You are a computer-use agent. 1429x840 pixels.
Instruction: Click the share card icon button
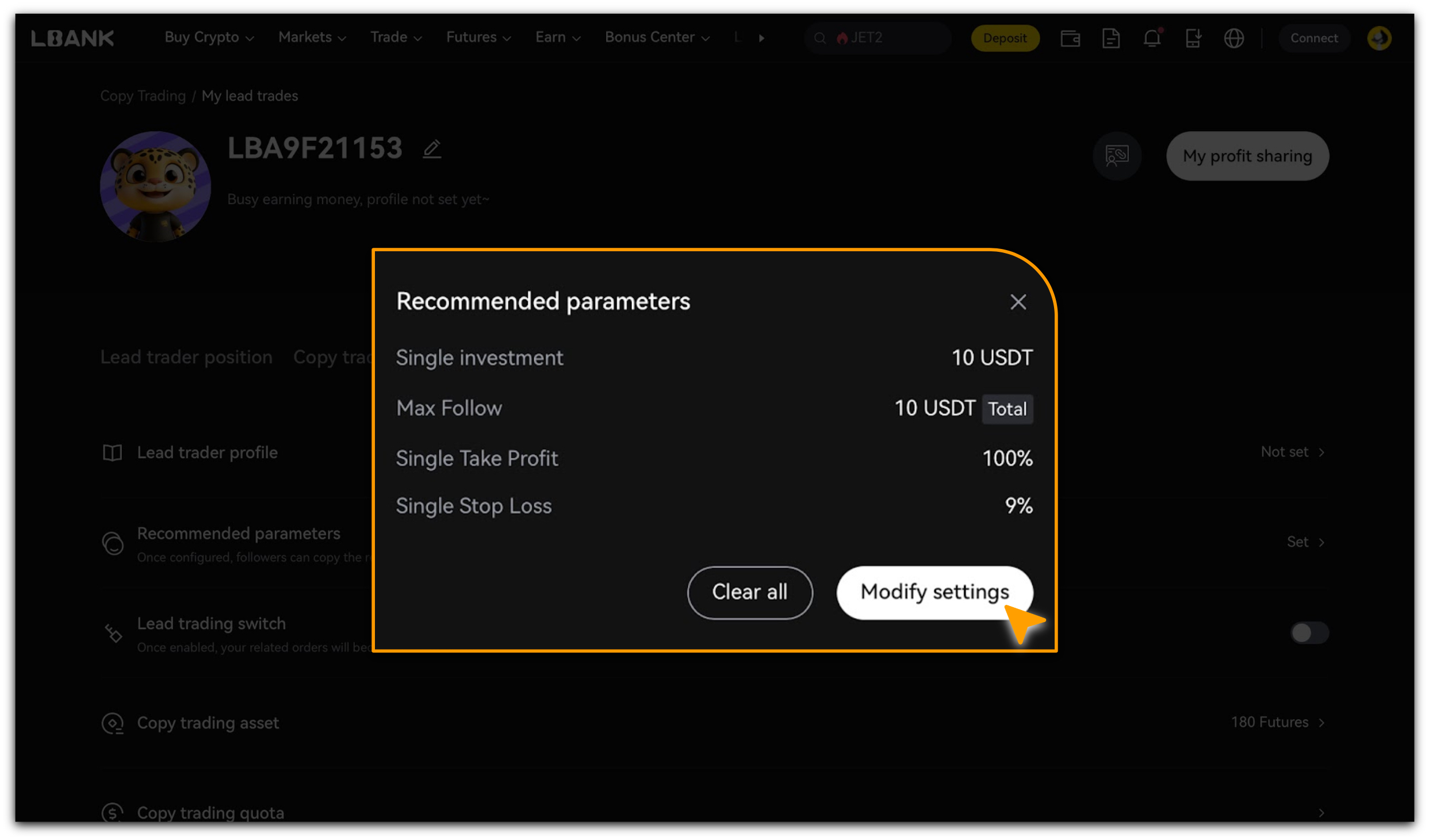(1117, 156)
